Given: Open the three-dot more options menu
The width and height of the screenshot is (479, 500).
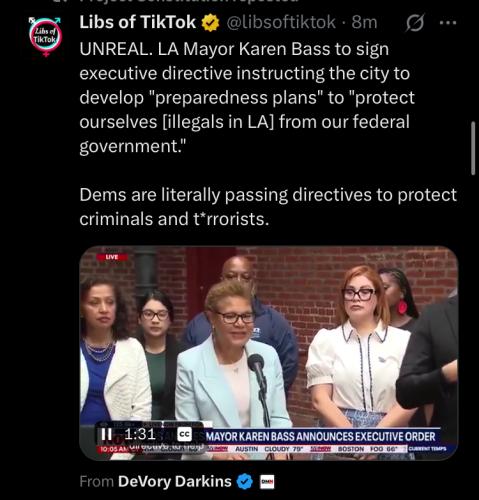Looking at the screenshot, I should pos(448,23).
